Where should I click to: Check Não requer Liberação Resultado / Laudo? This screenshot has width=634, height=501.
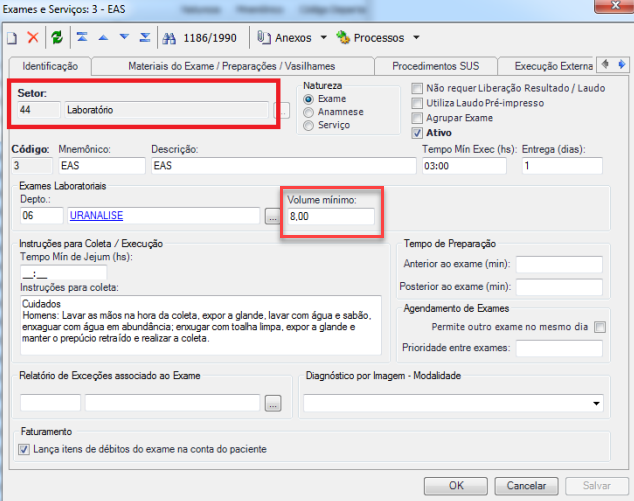tap(417, 88)
